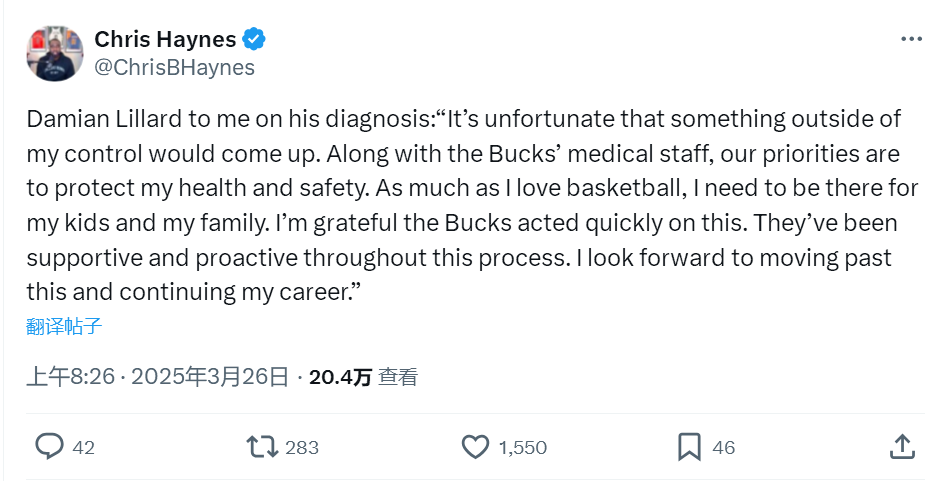
Task: Open the 上午8:26 · 2025年3月26日 timestamp
Action: click(x=157, y=377)
